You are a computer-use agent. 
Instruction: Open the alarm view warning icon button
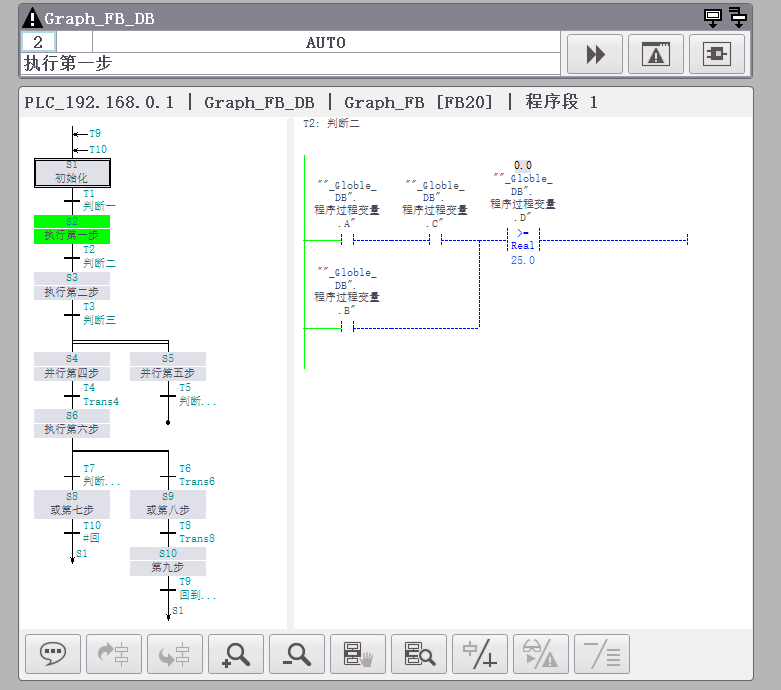click(655, 54)
